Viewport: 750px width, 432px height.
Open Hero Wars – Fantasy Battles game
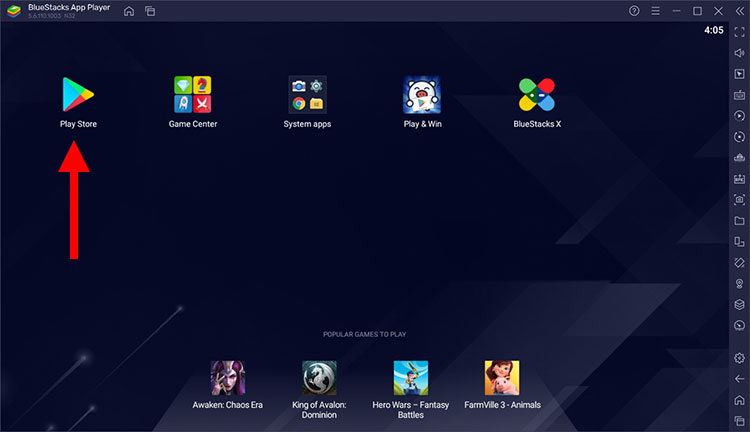pos(411,378)
